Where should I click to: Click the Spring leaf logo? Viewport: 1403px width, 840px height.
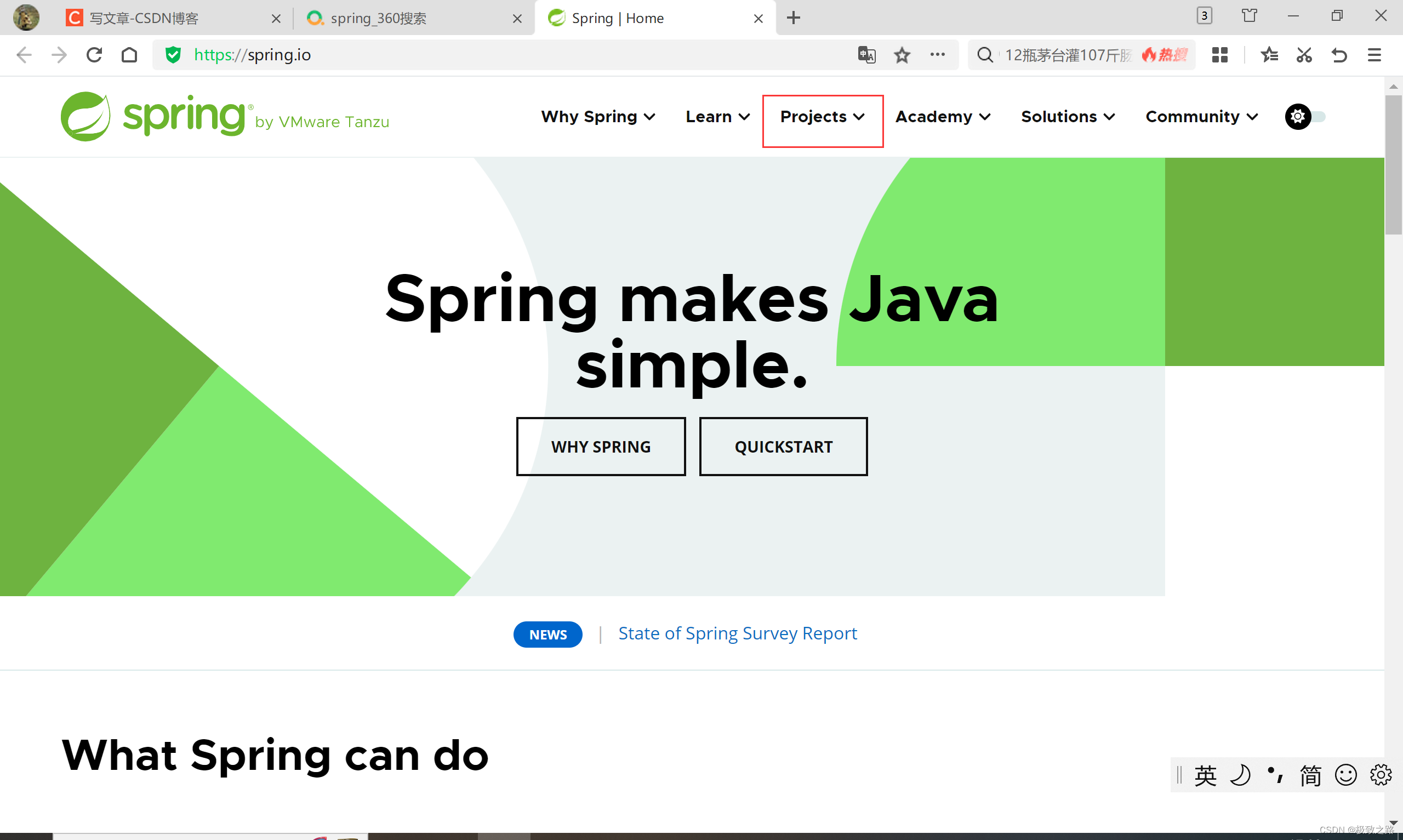pos(85,117)
